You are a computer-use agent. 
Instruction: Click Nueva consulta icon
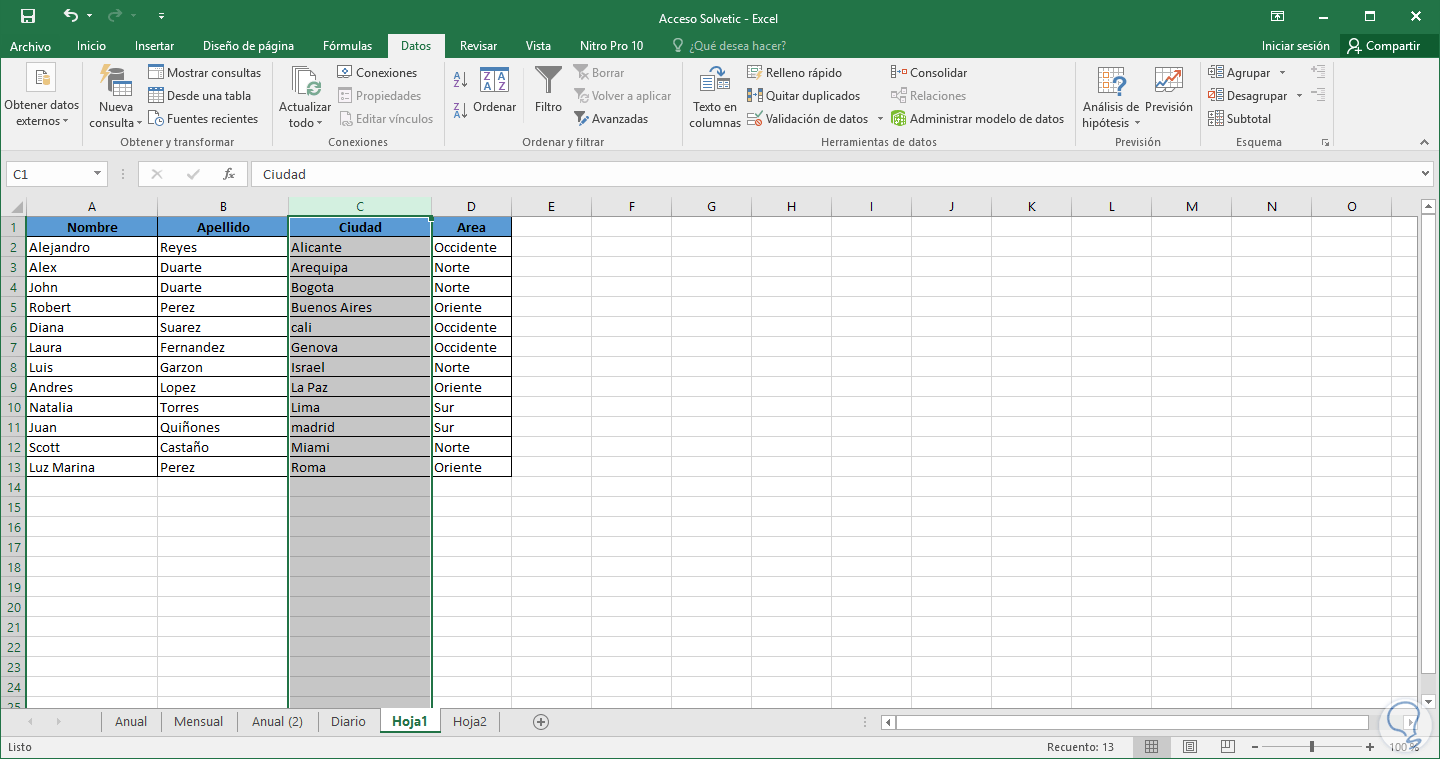coord(116,81)
